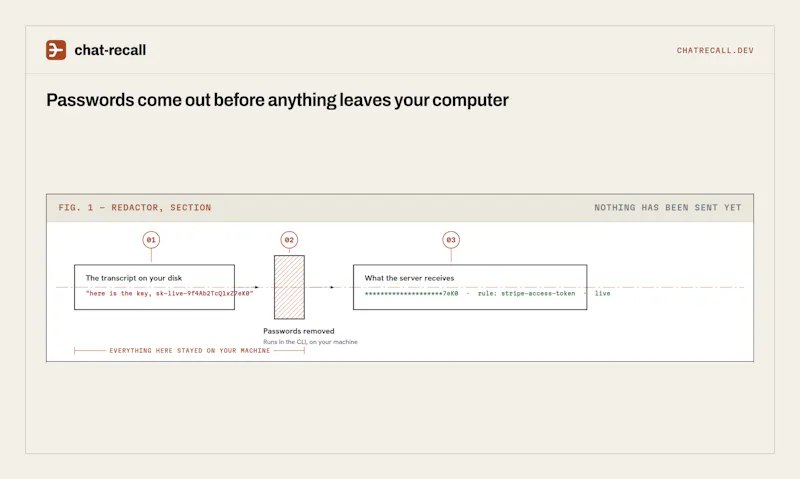The width and height of the screenshot is (800, 479).
Task: Open the CHATRECALL.DEV link
Action: pos(715,51)
